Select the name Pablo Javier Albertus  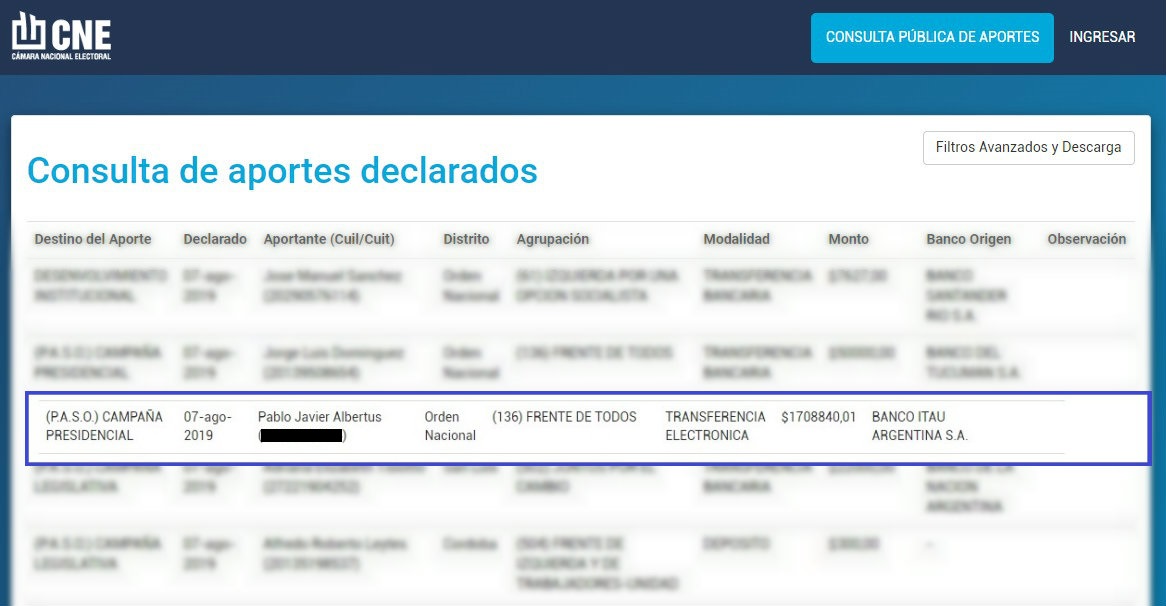(320, 416)
